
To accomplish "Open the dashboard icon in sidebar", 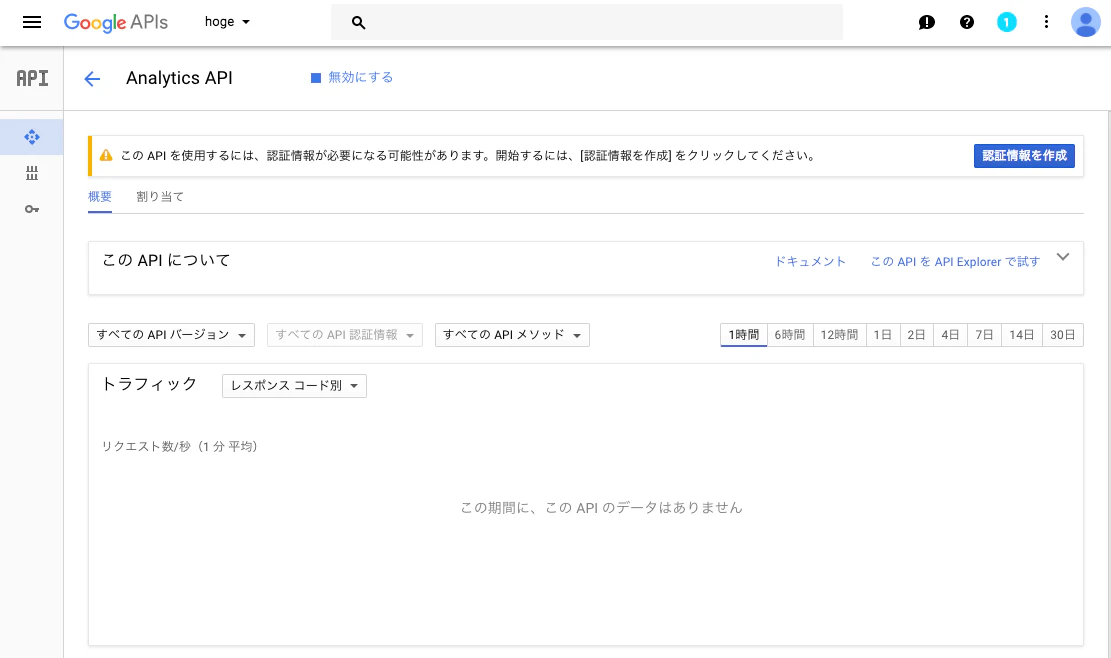I will (32, 137).
